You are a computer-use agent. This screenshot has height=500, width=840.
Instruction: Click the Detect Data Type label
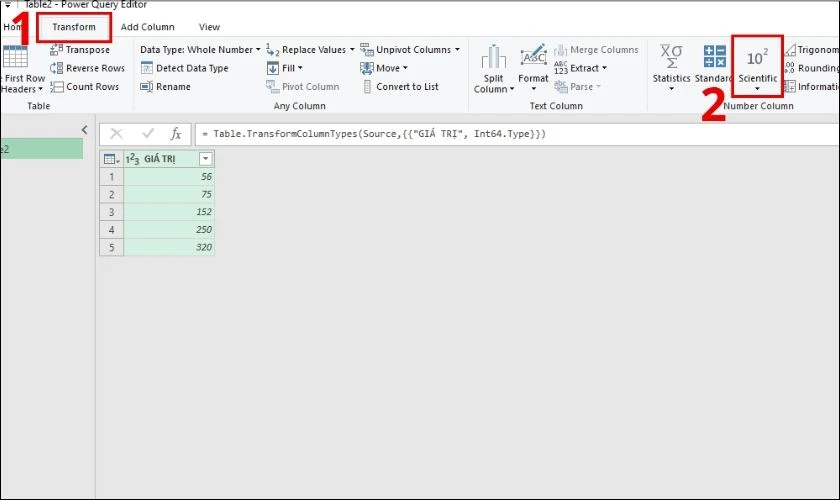(x=192, y=68)
